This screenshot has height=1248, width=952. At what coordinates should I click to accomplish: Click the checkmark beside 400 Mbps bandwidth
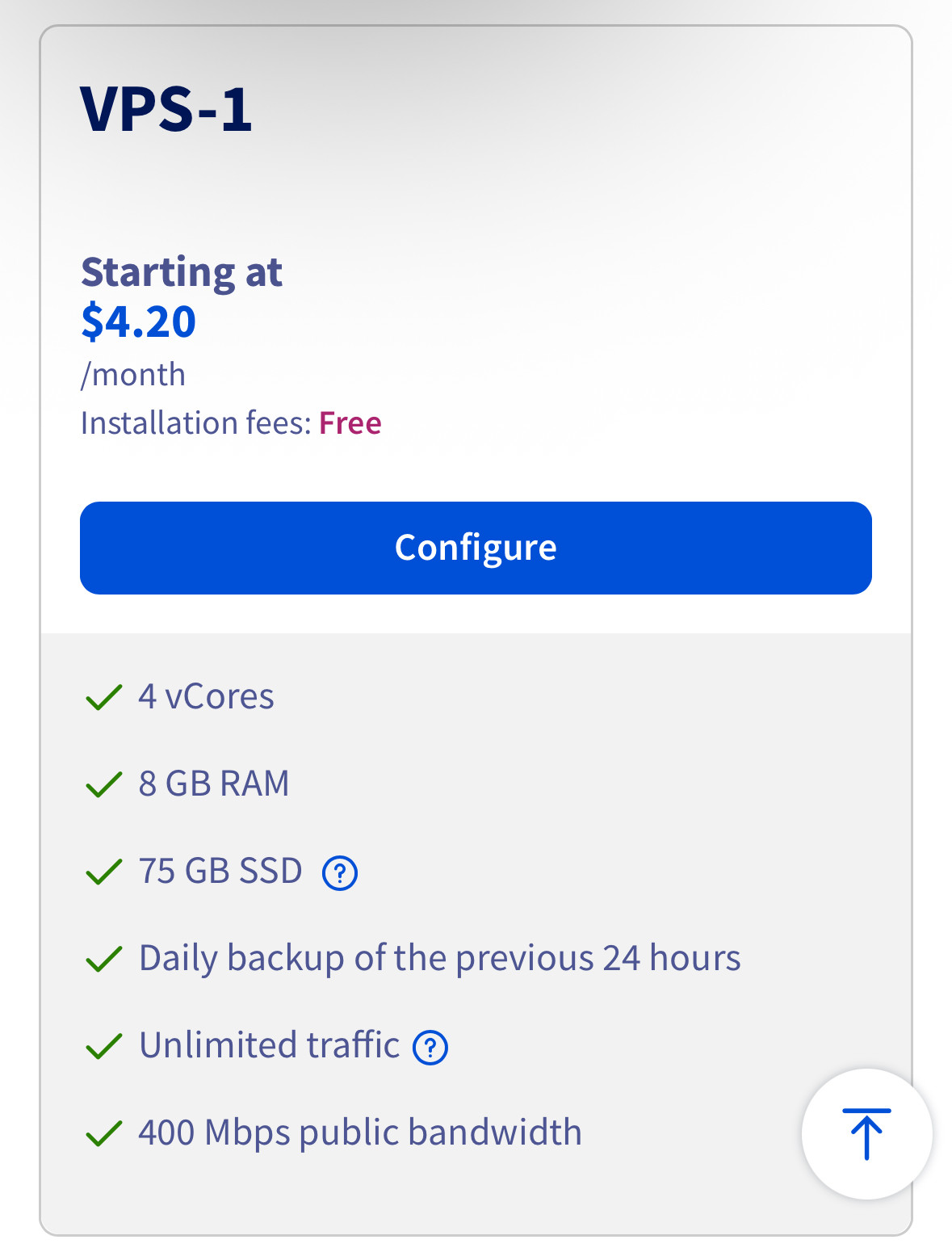pyautogui.click(x=103, y=1133)
